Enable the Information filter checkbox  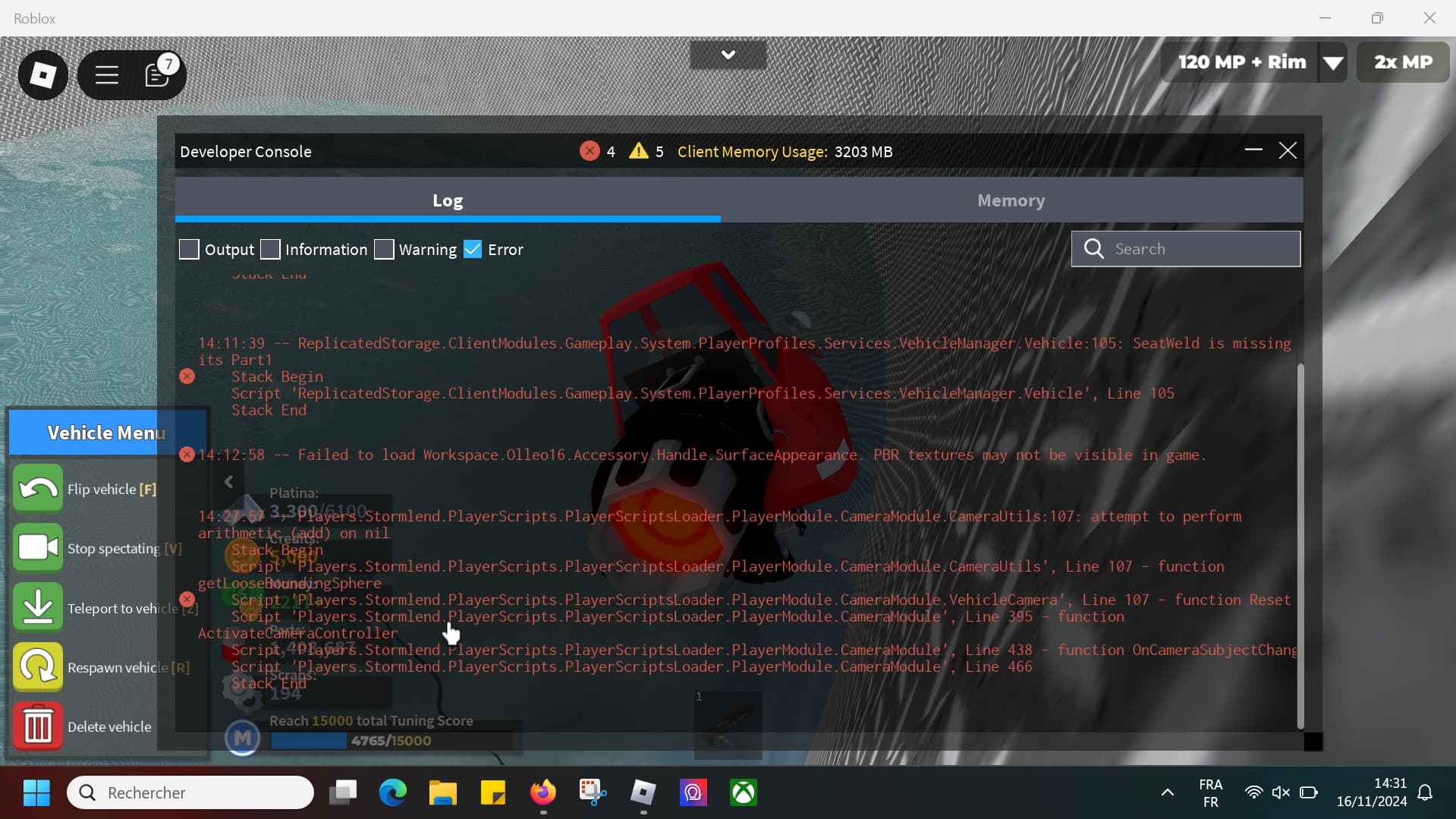pyautogui.click(x=270, y=249)
